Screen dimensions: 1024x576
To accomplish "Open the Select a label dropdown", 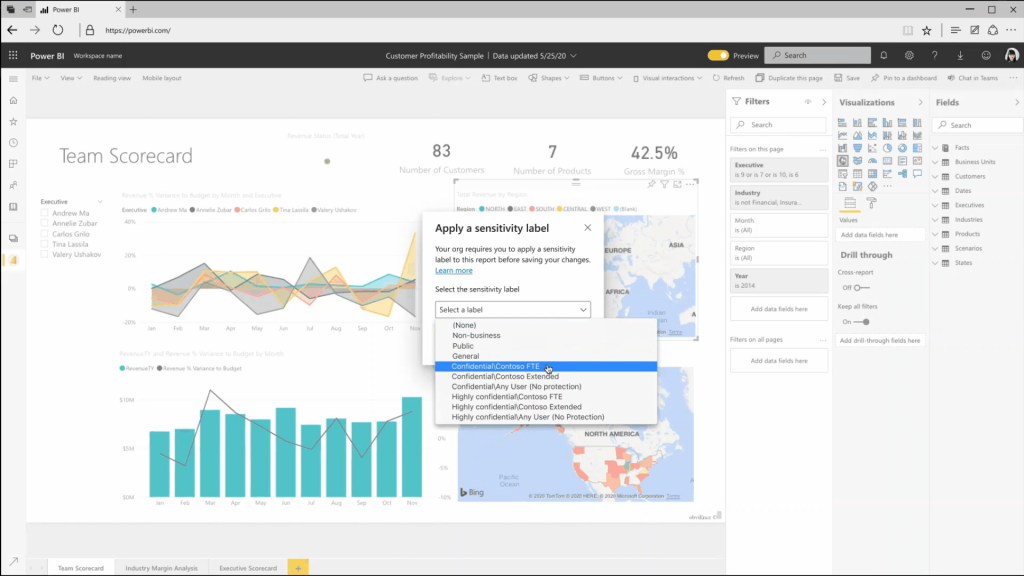I will [x=513, y=309].
